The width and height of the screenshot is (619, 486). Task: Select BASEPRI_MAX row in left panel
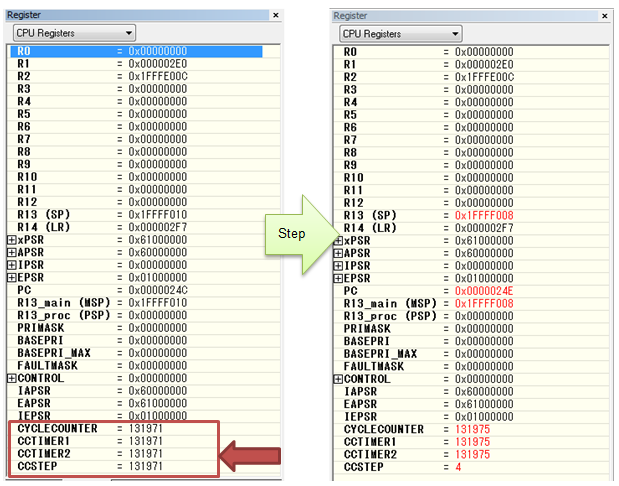pos(144,353)
